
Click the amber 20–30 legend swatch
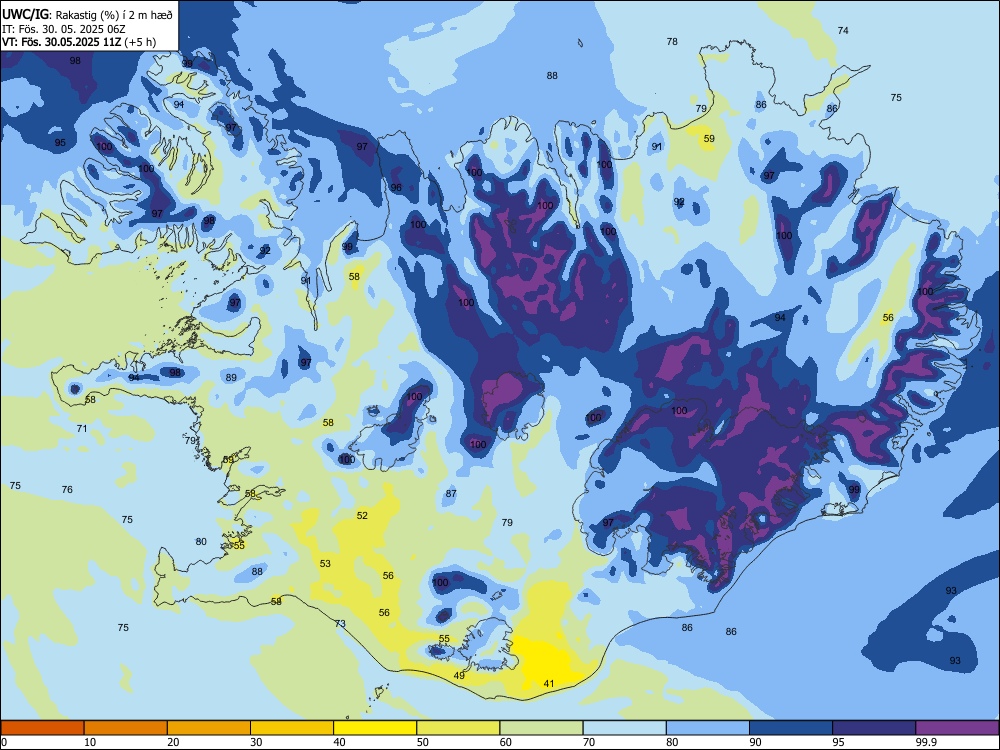(x=209, y=728)
